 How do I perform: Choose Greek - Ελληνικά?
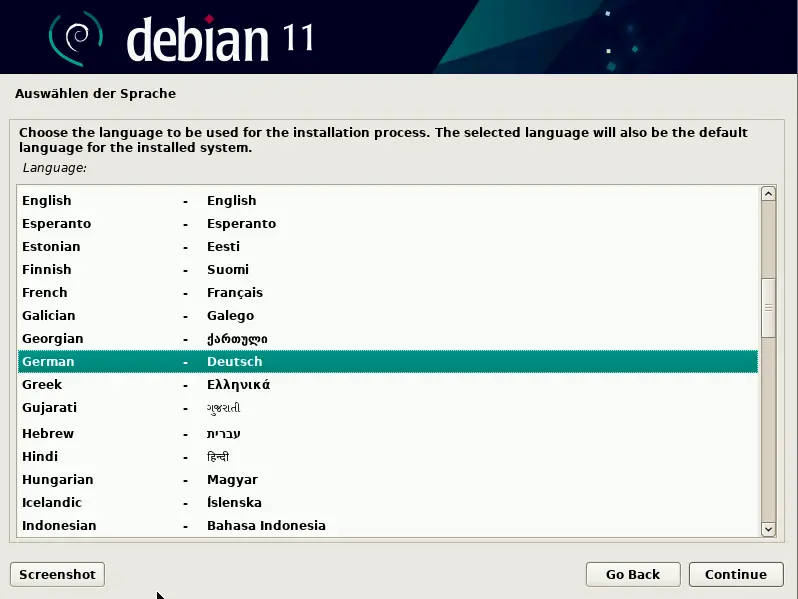coord(388,384)
